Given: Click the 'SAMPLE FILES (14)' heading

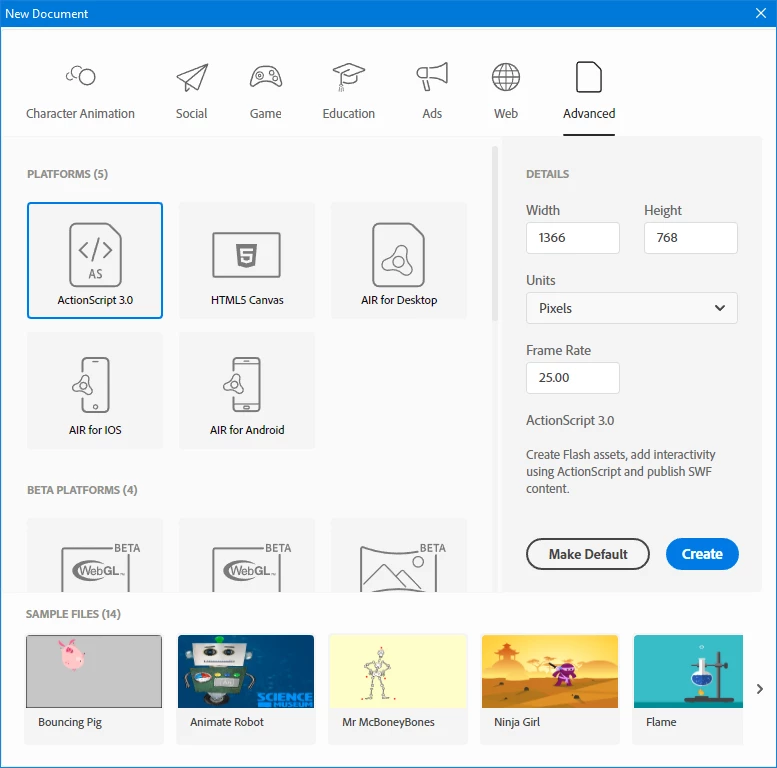Looking at the screenshot, I should tap(73, 614).
